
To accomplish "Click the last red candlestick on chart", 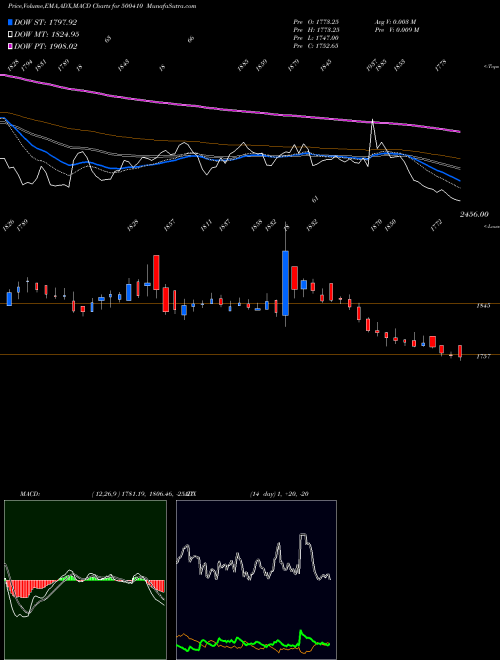I will click(x=460, y=351).
